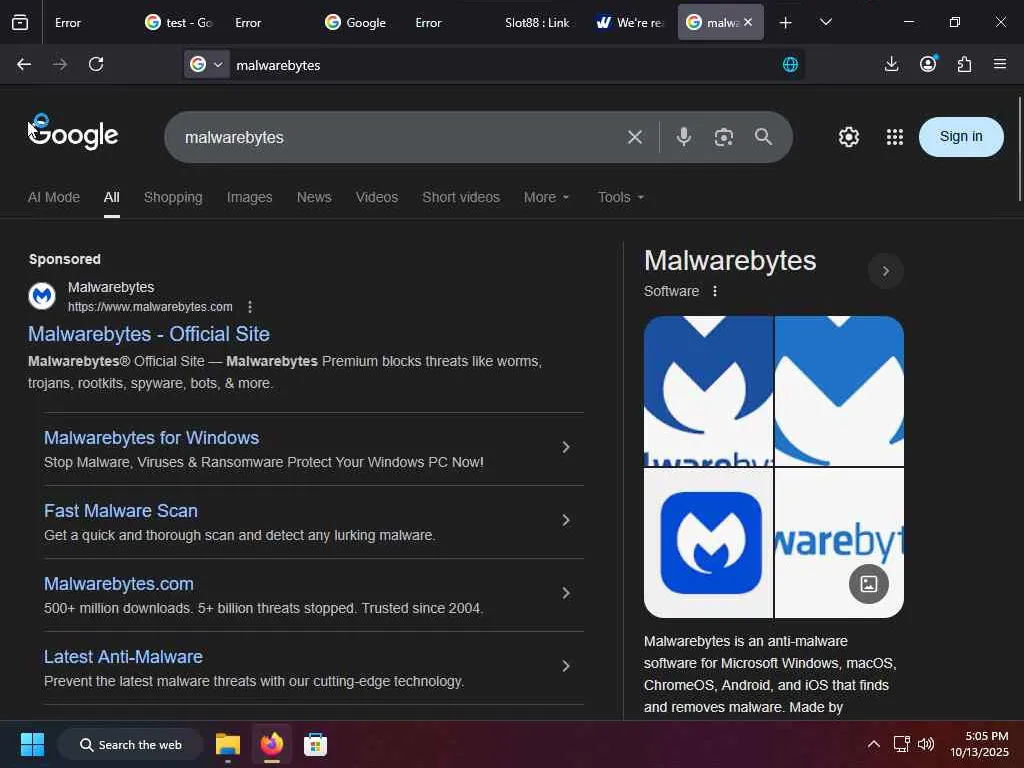Click chevron on Latest Anti-Malware row
1024x768 pixels.
(566, 666)
